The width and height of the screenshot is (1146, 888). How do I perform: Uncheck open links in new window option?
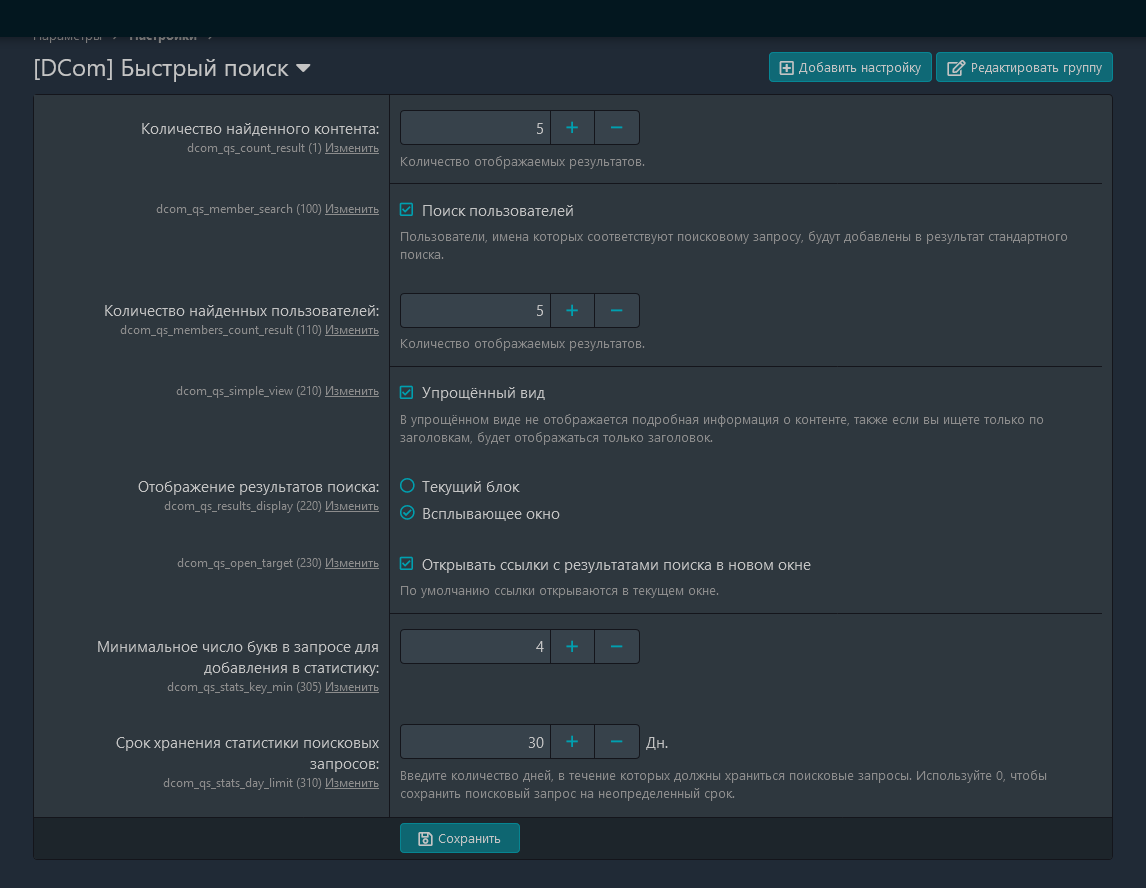click(407, 564)
